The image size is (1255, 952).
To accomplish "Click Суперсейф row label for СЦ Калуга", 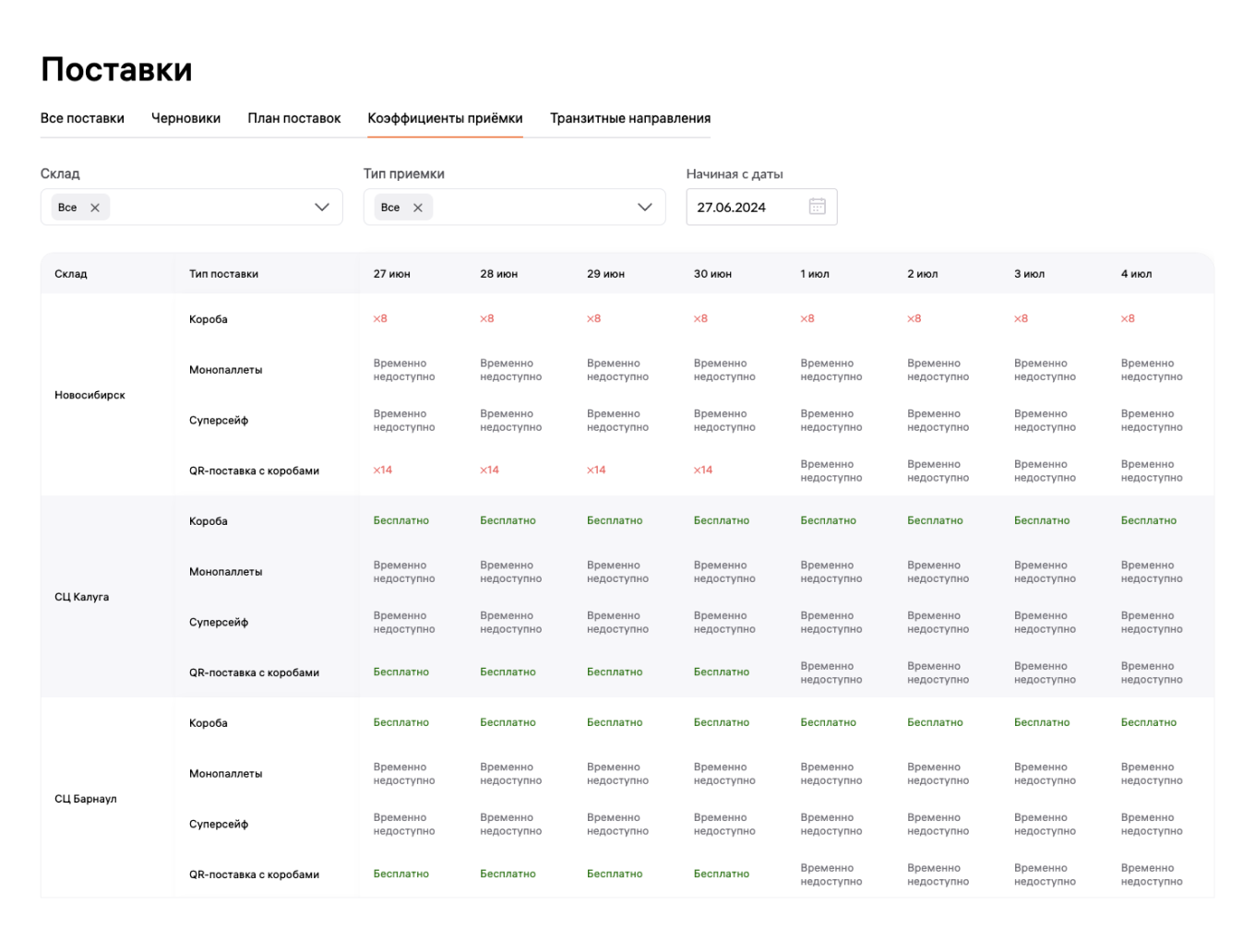I will pyautogui.click(x=219, y=623).
